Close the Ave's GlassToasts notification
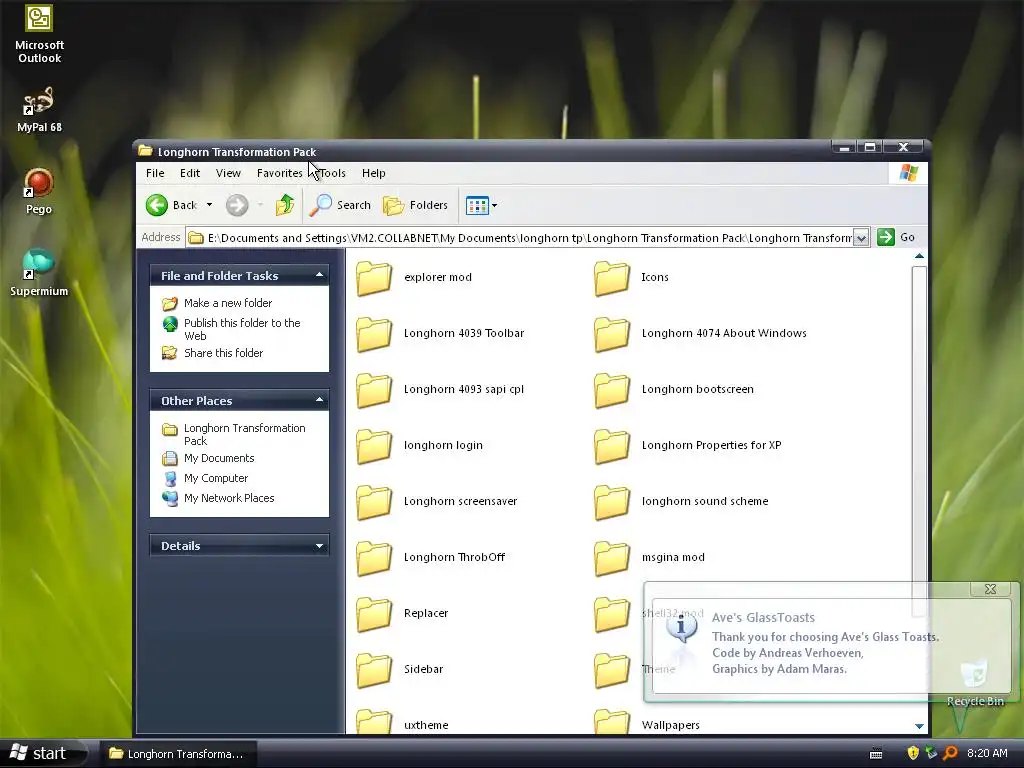The width and height of the screenshot is (1024, 768). [x=990, y=589]
